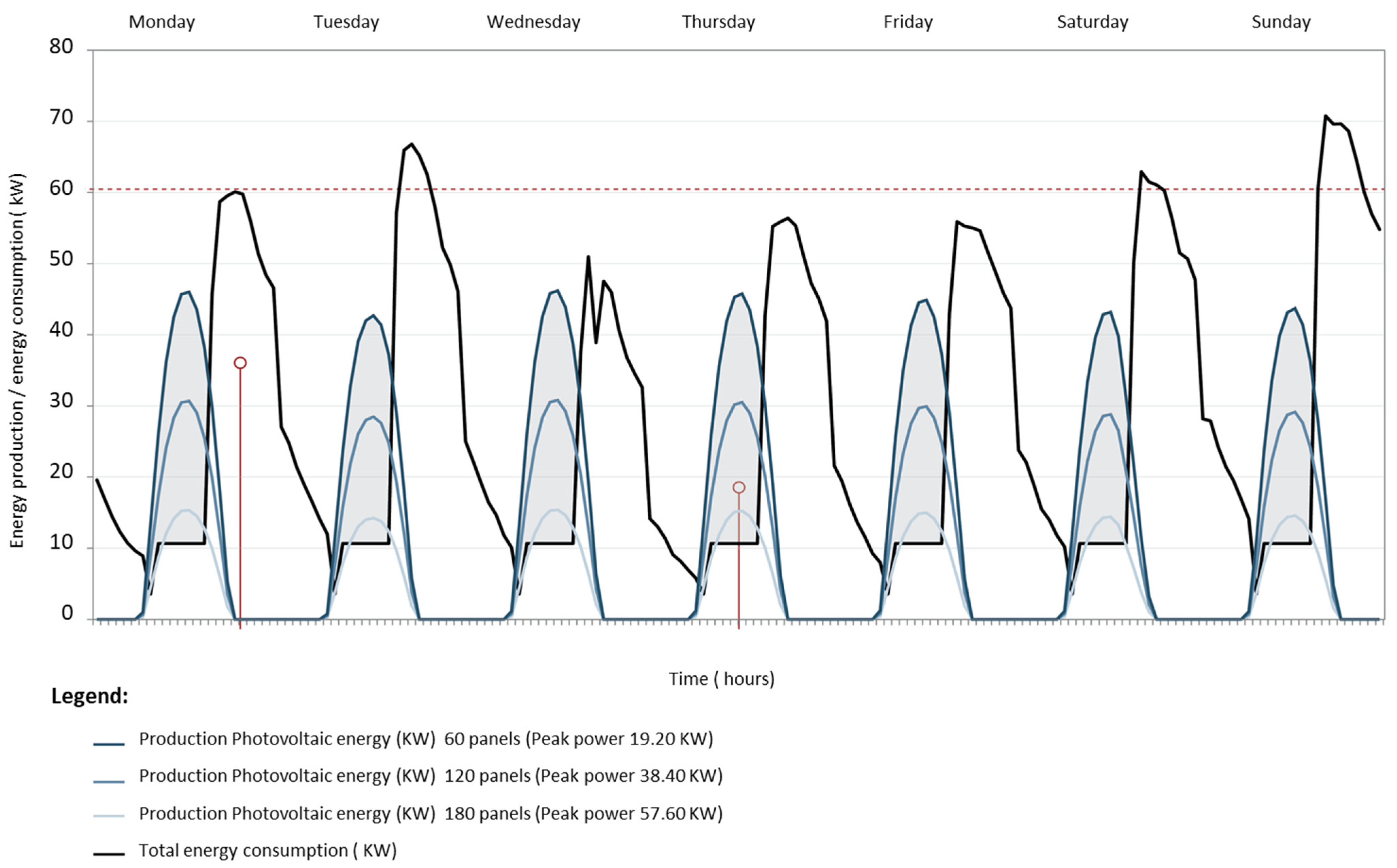Screen dimensions: 1397x868
Task: Click the Total energy consumption legend text
Action: point(268,850)
